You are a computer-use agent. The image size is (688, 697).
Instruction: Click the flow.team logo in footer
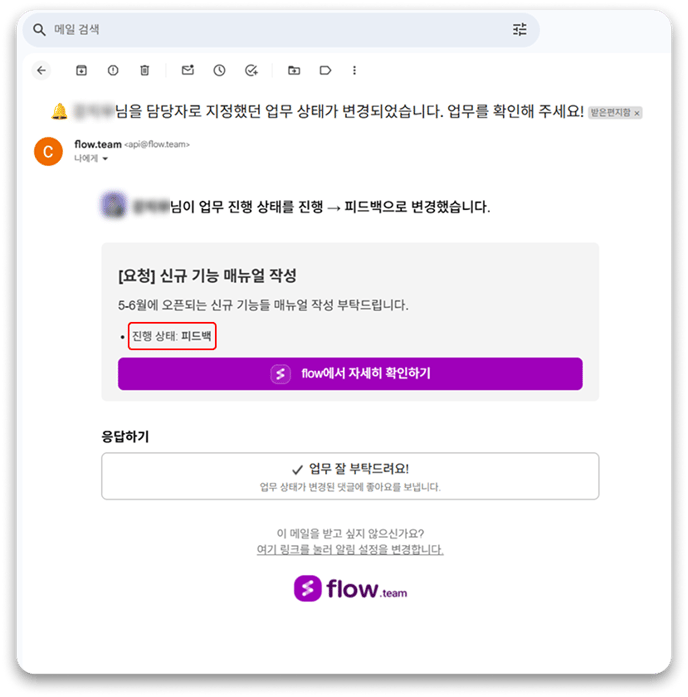coord(350,589)
